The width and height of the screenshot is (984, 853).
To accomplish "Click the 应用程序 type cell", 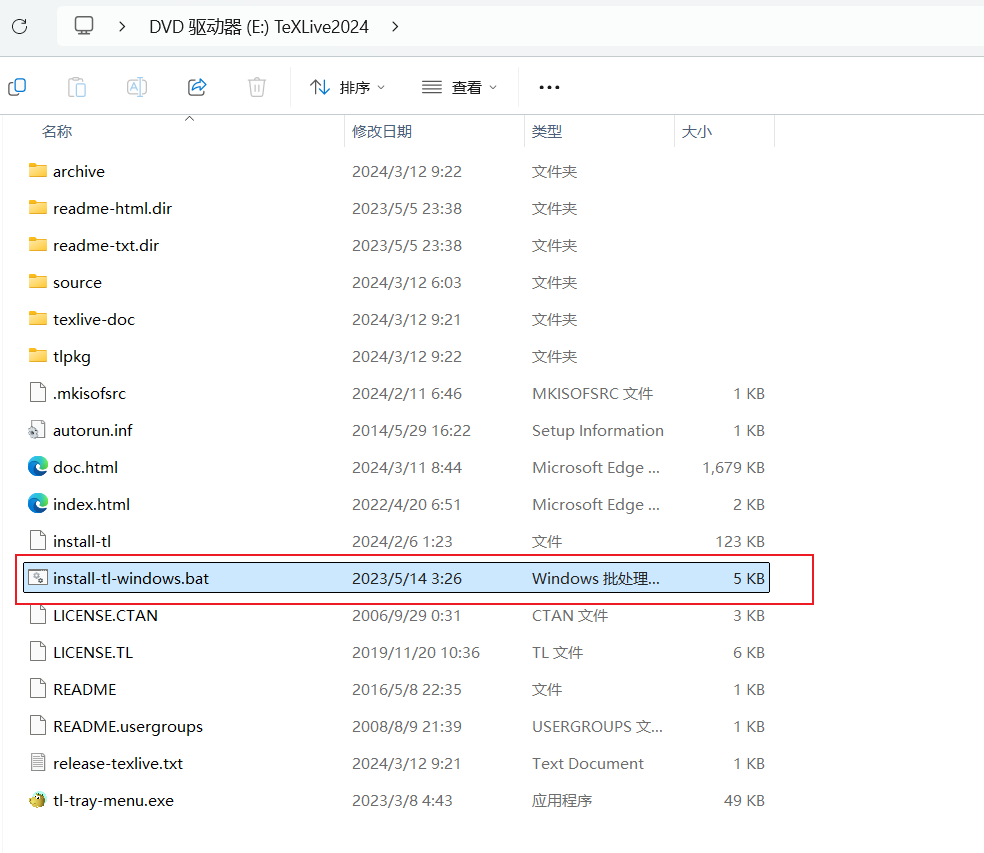I will [x=562, y=801].
